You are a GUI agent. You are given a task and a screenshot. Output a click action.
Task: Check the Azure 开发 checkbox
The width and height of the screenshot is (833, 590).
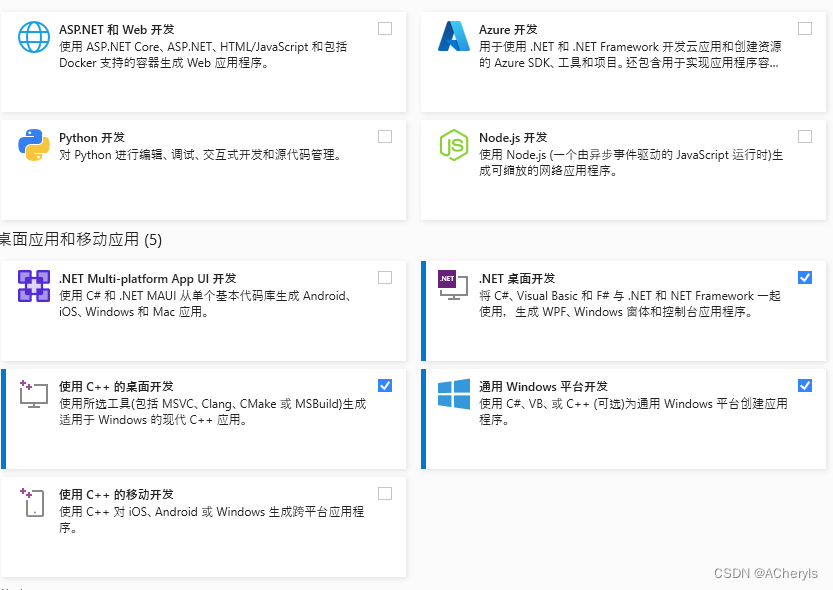[804, 28]
